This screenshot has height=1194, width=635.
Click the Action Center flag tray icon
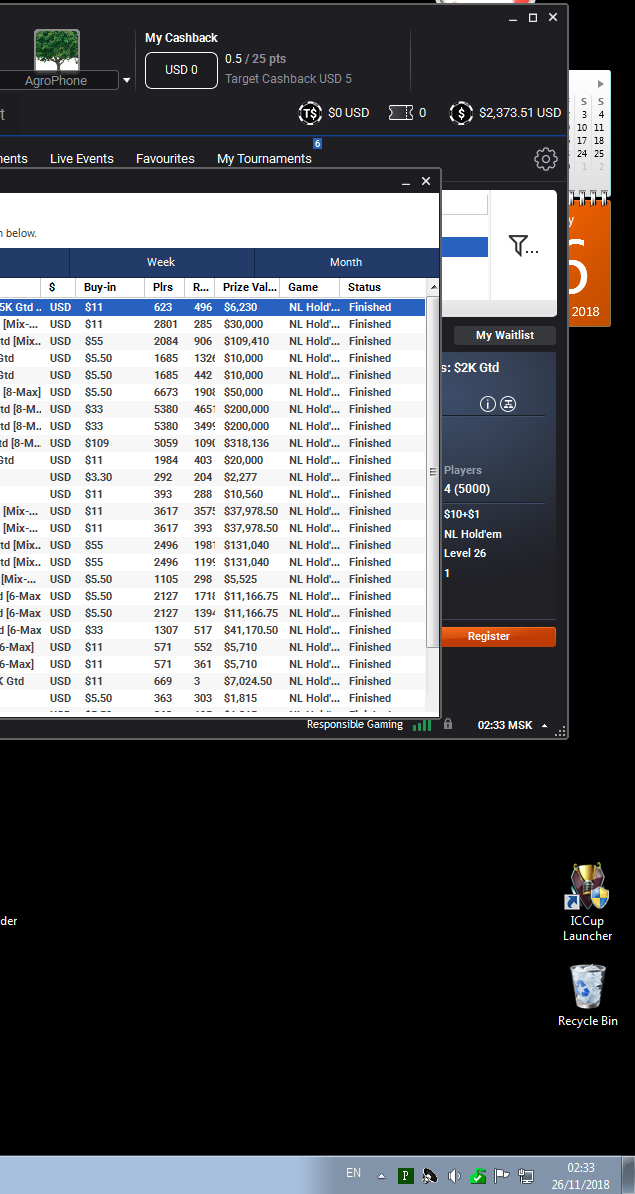point(502,1176)
